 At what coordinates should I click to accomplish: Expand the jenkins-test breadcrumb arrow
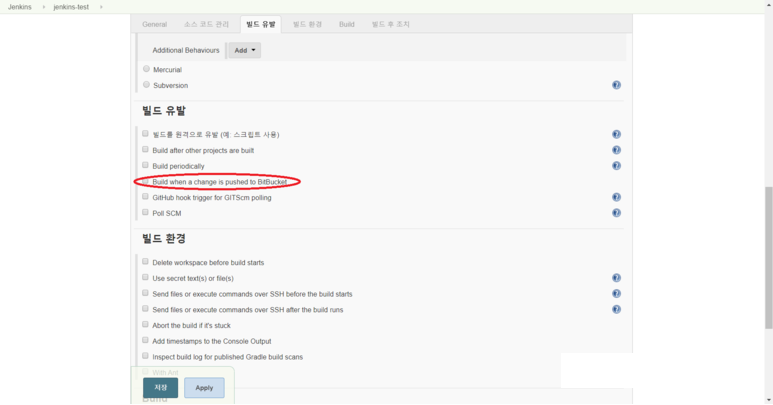tap(101, 7)
